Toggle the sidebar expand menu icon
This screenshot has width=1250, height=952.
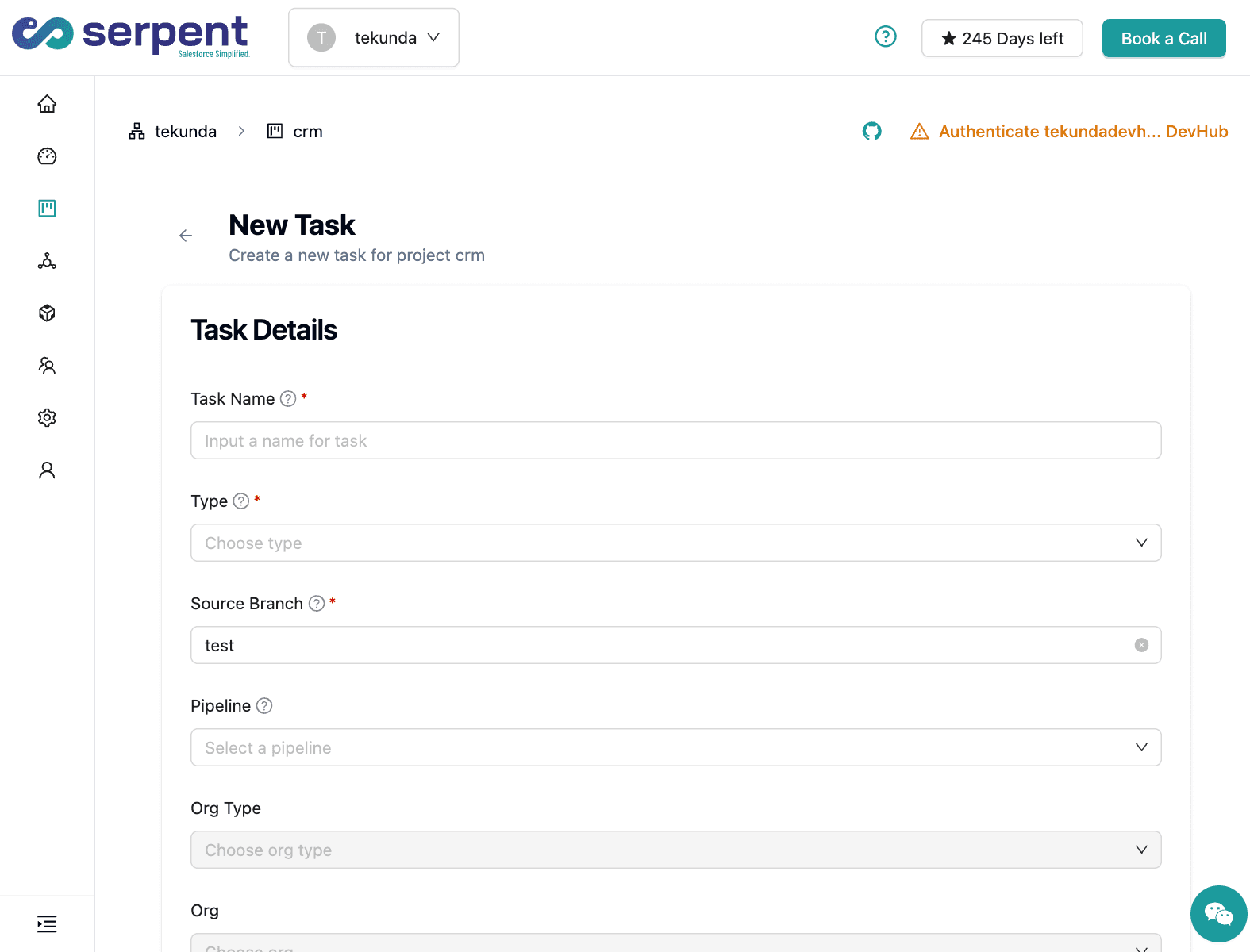47,924
